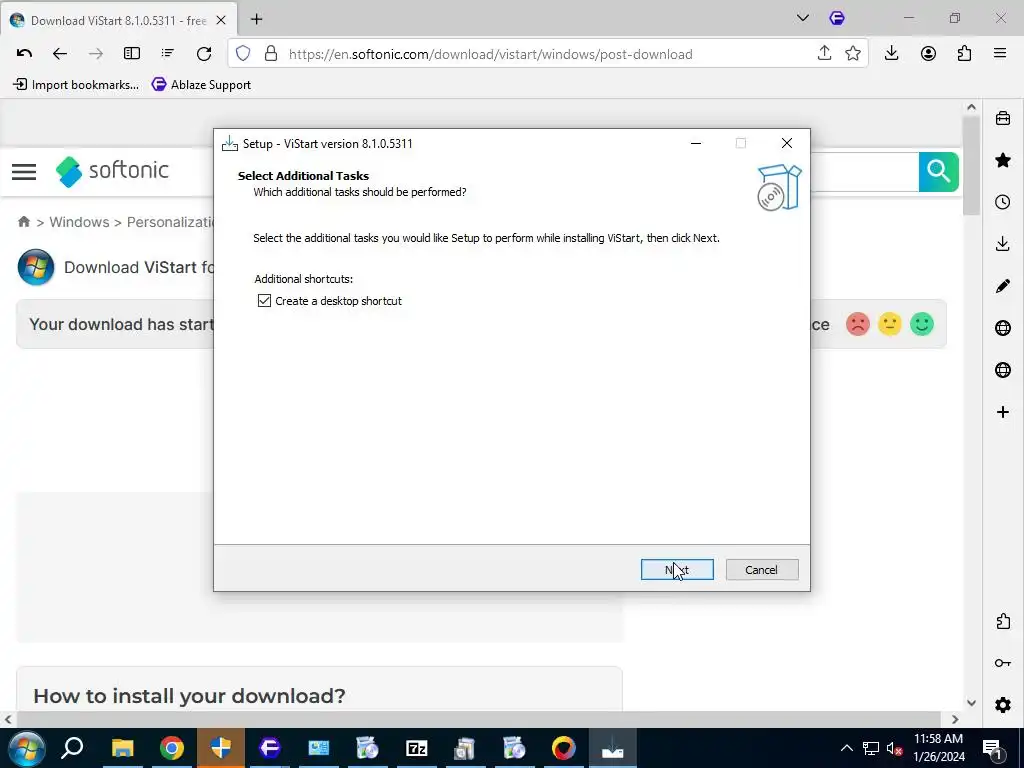The image size is (1024, 768).
Task: Click Next in the ViStart setup
Action: (677, 569)
